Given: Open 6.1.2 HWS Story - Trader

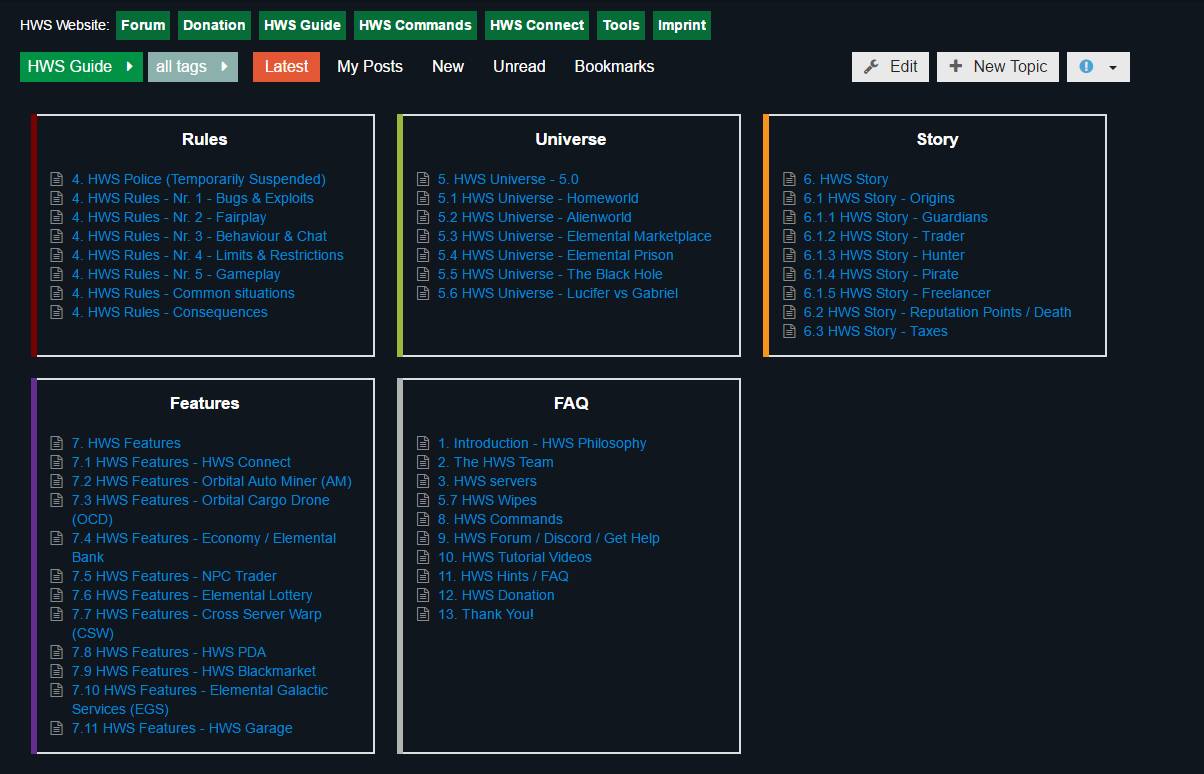Looking at the screenshot, I should tap(884, 236).
